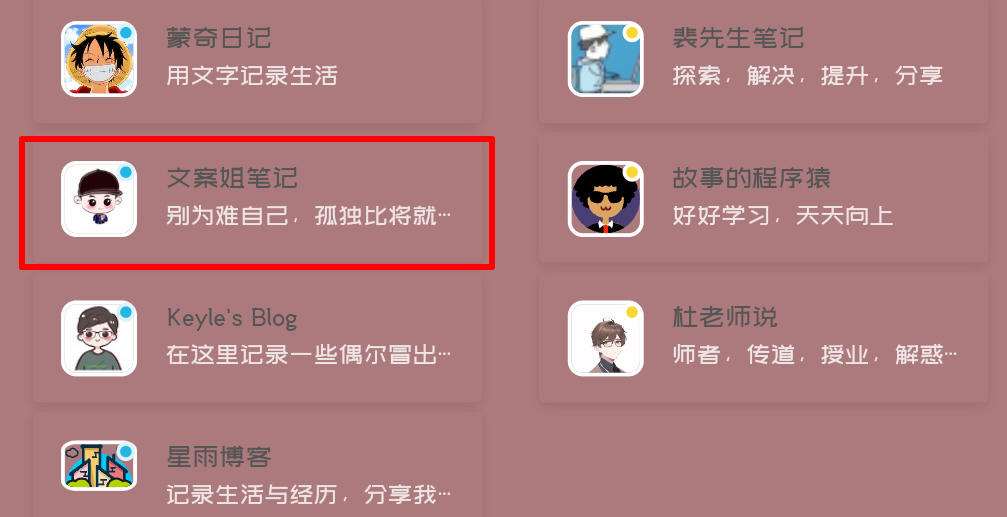The height and width of the screenshot is (517, 1007).
Task: Click the afro sunglasses avatar of 故事的程序猿
Action: tap(606, 199)
